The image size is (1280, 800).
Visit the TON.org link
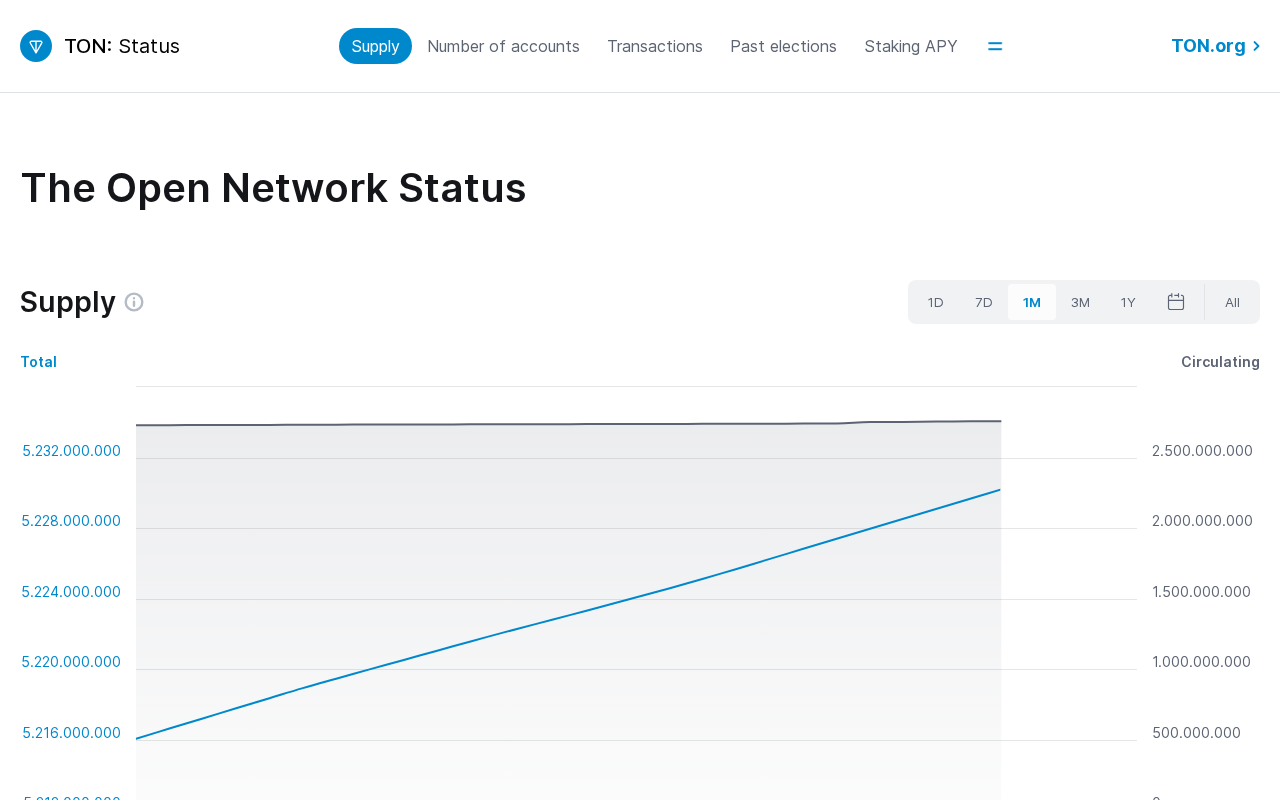tap(1215, 46)
